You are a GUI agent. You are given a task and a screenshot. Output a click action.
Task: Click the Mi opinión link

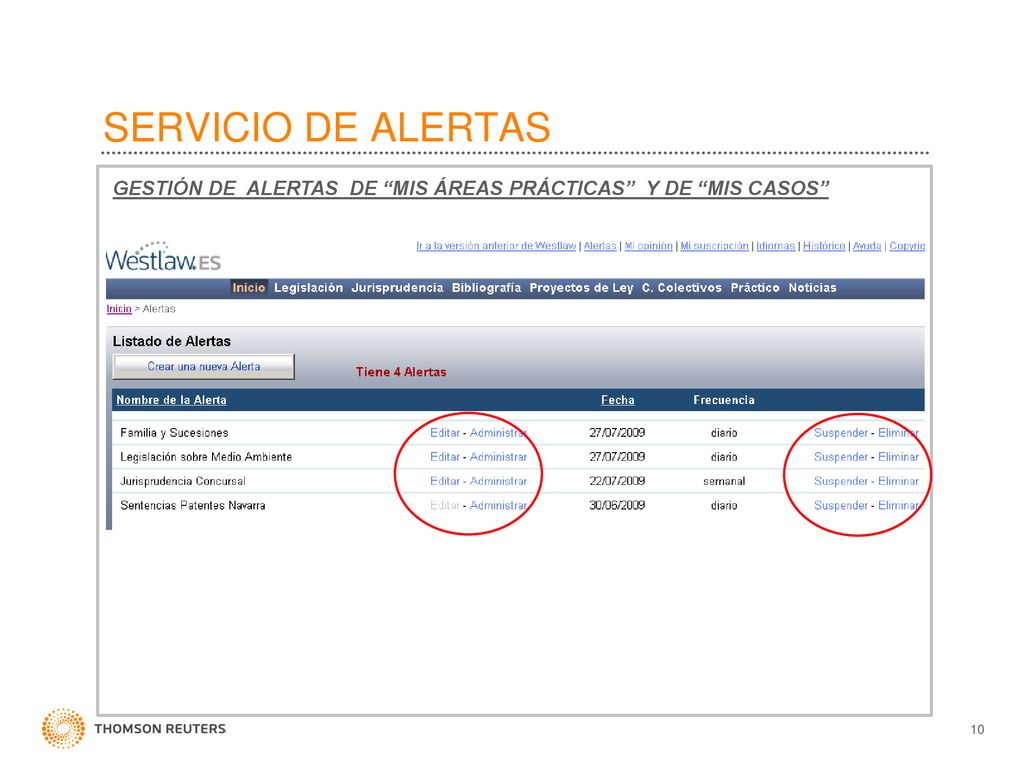[x=648, y=246]
